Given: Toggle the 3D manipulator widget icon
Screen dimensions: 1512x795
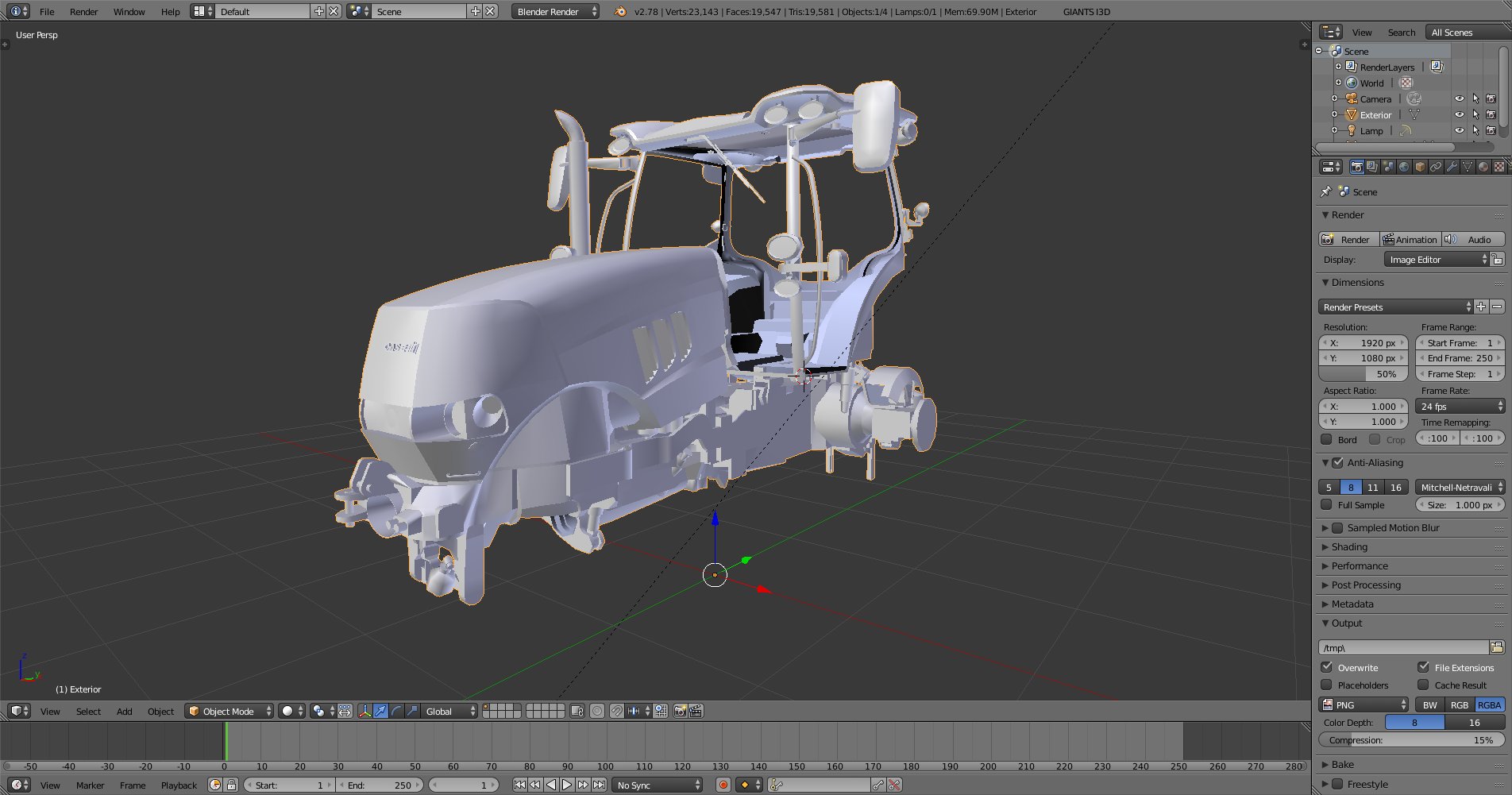Looking at the screenshot, I should (x=365, y=712).
